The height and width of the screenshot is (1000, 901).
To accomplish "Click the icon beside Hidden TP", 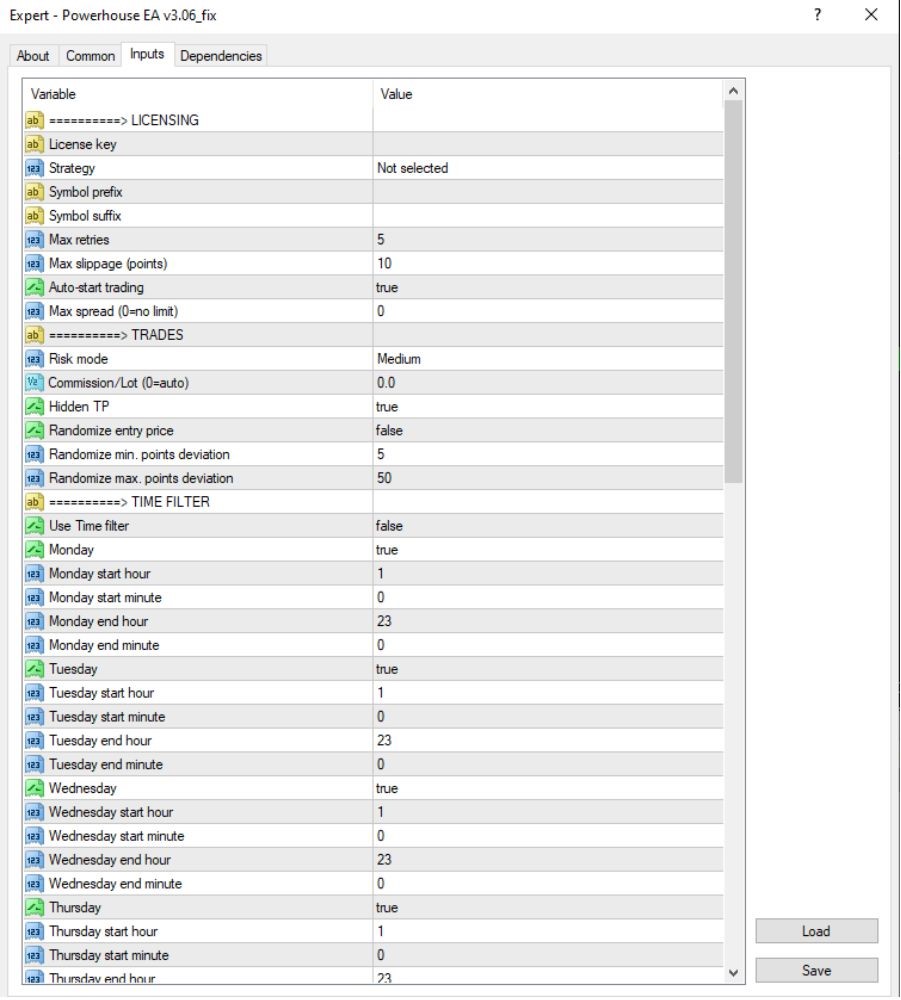I will pyautogui.click(x=34, y=407).
